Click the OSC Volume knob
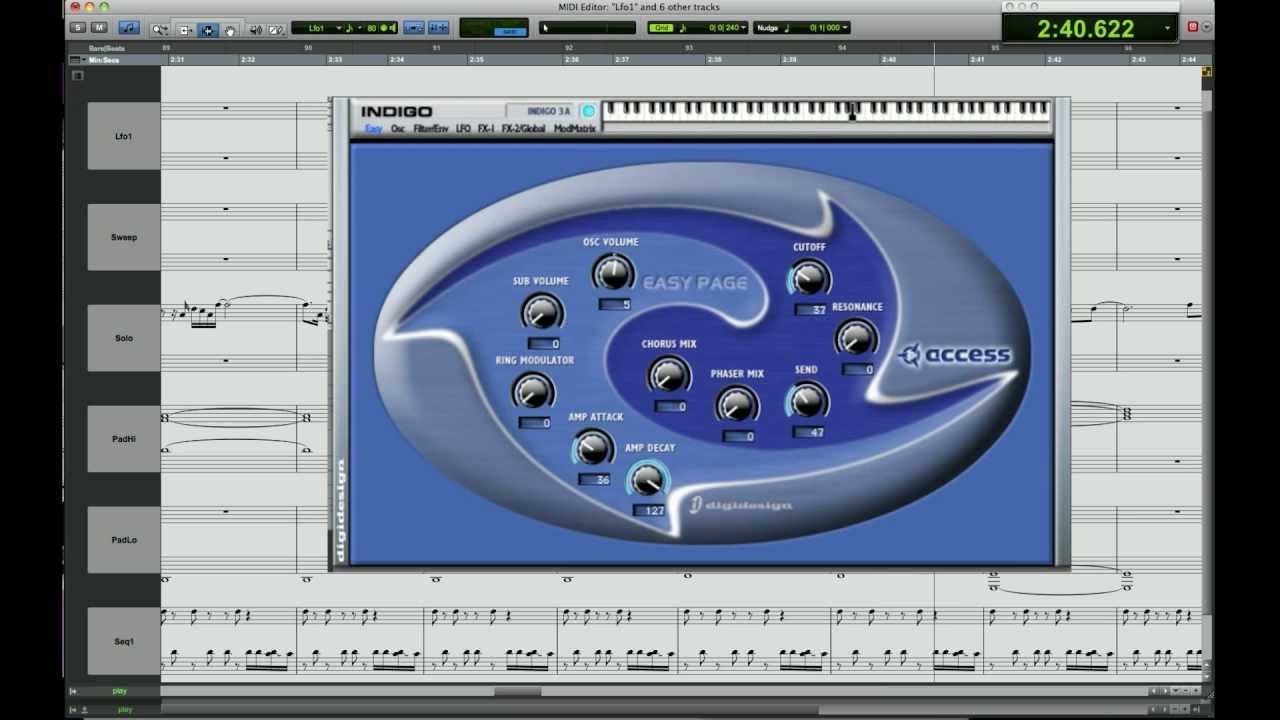Image resolution: width=1280 pixels, height=720 pixels. pyautogui.click(x=612, y=272)
